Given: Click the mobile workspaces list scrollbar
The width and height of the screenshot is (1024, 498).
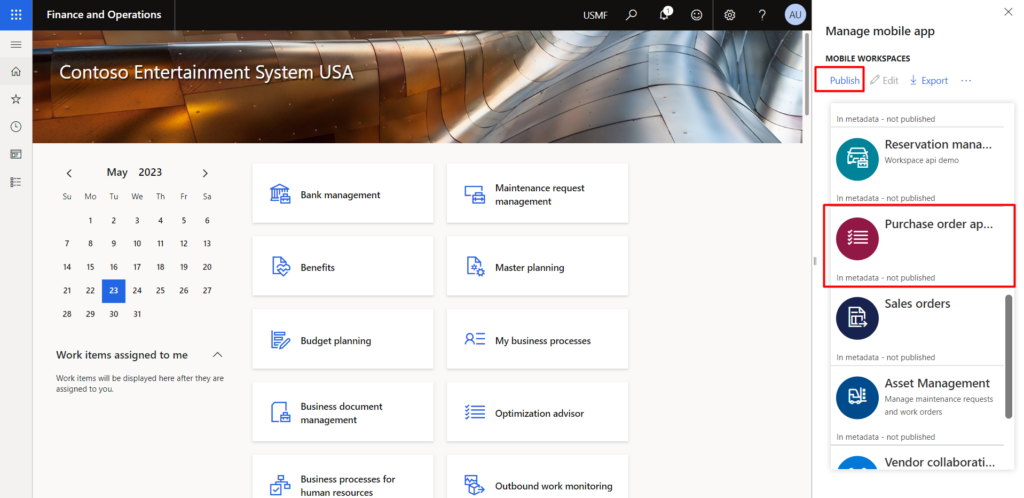Looking at the screenshot, I should click(1009, 356).
